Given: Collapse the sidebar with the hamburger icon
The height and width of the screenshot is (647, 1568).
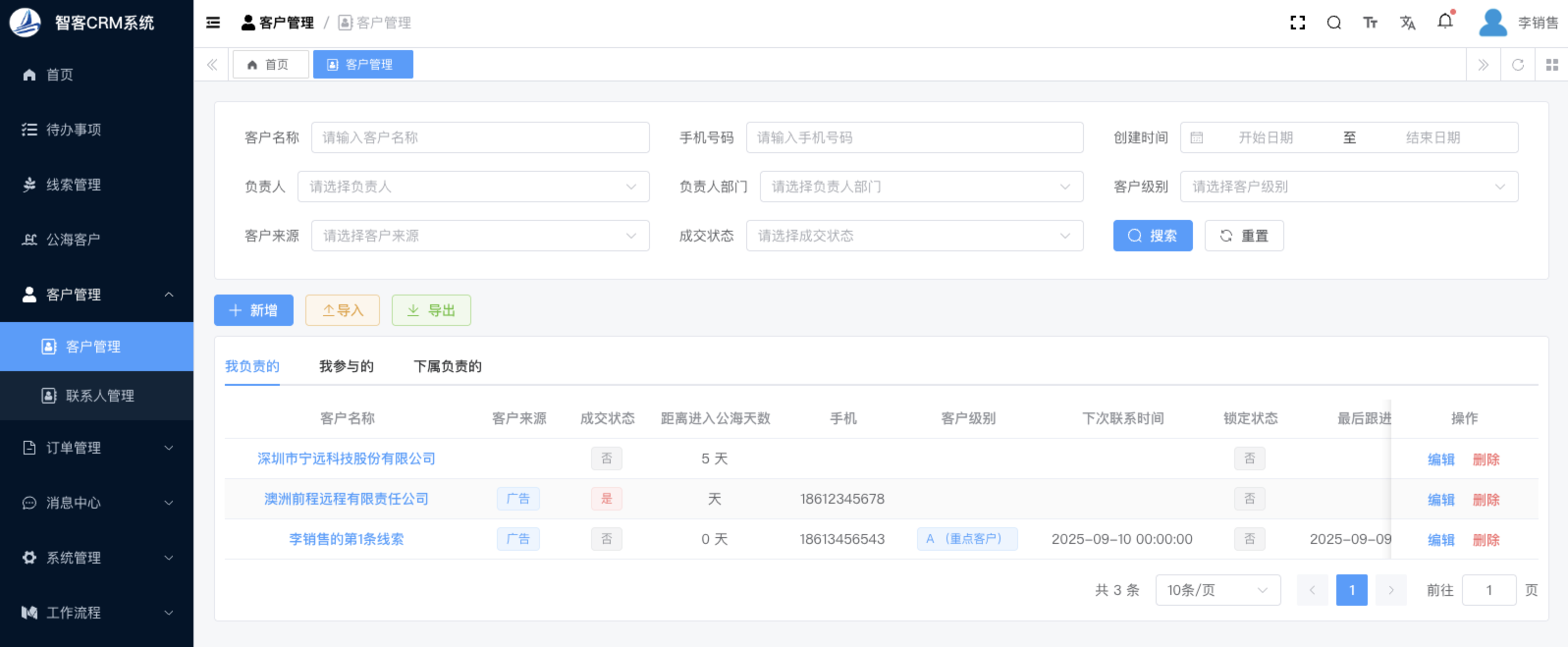Looking at the screenshot, I should (x=213, y=23).
